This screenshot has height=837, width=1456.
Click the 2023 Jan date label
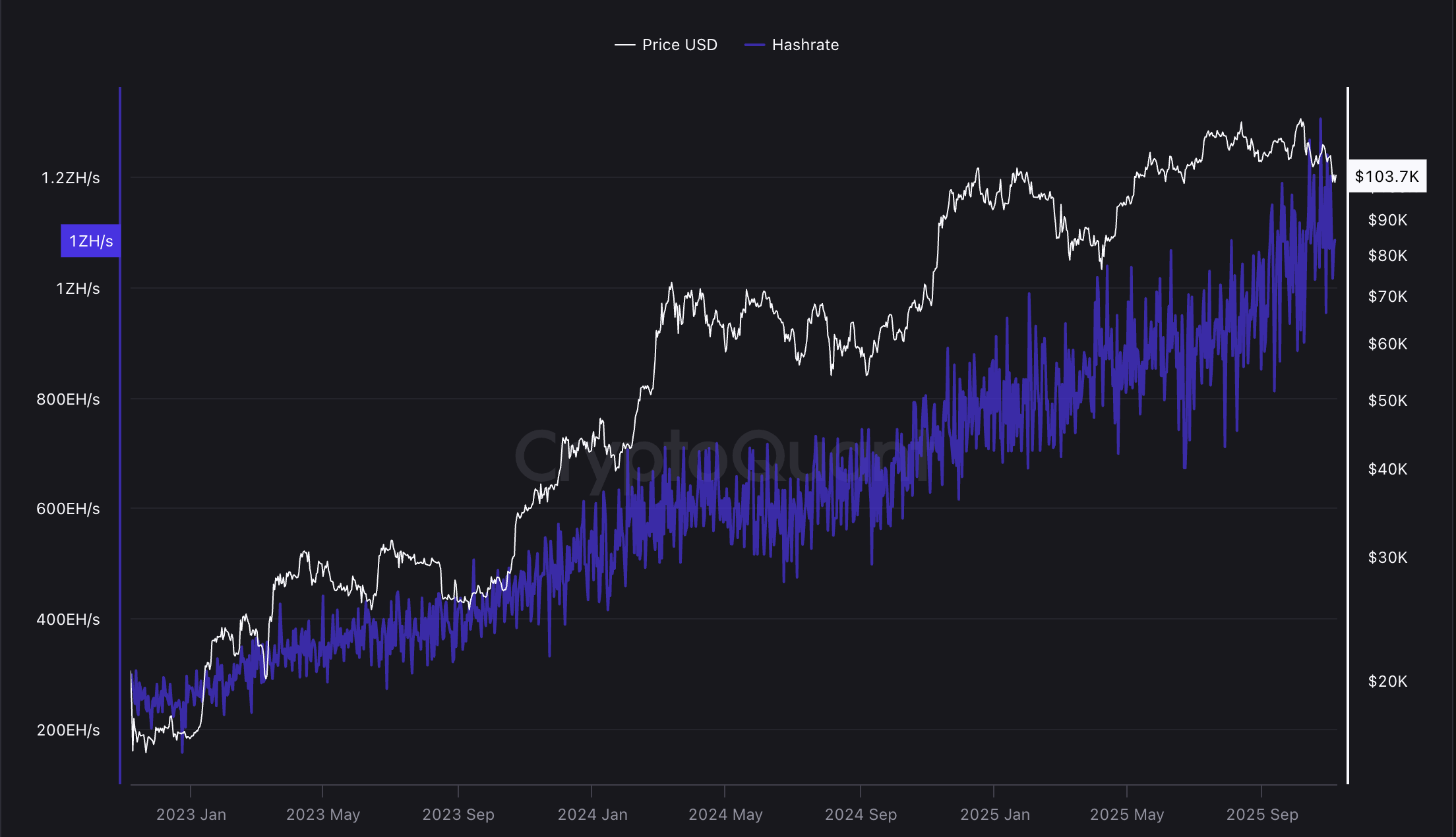click(x=190, y=815)
